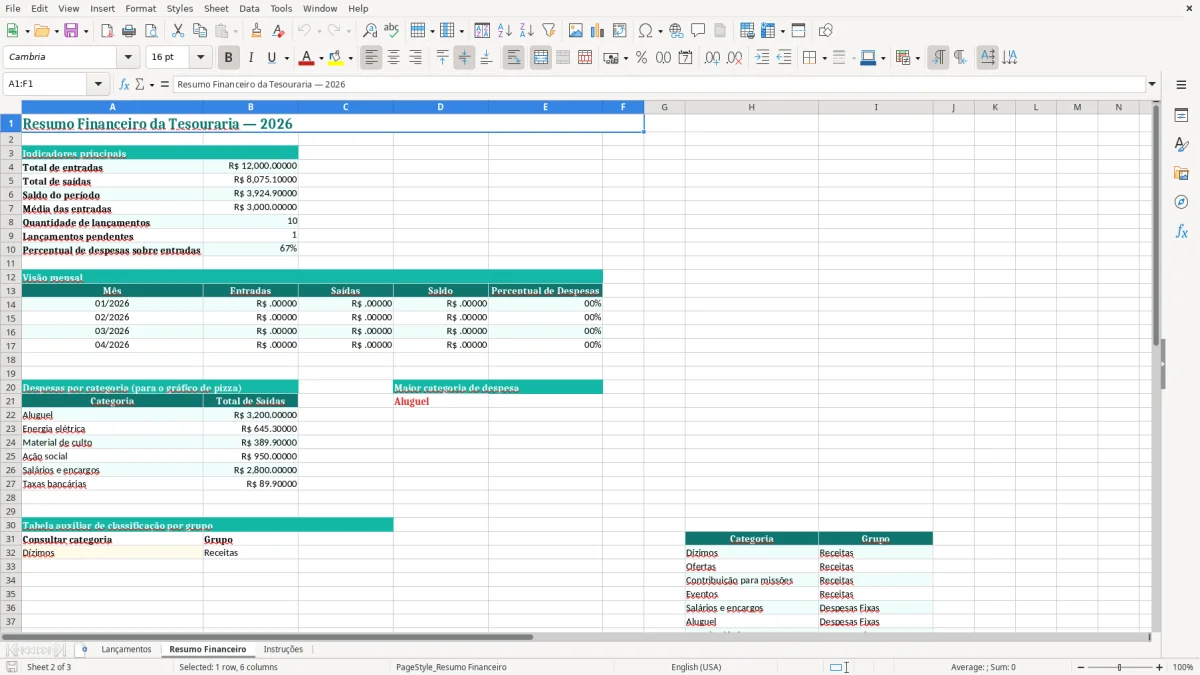Toggle Underline formatting button
Screen dimensions: 1200x675
(x=271, y=58)
